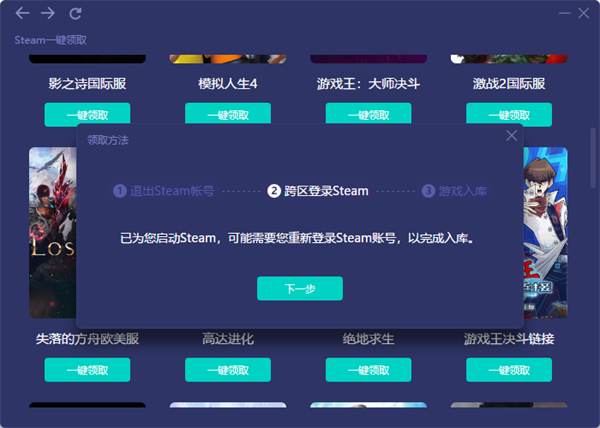Claim 高达进化 with 一键领取

(228, 370)
